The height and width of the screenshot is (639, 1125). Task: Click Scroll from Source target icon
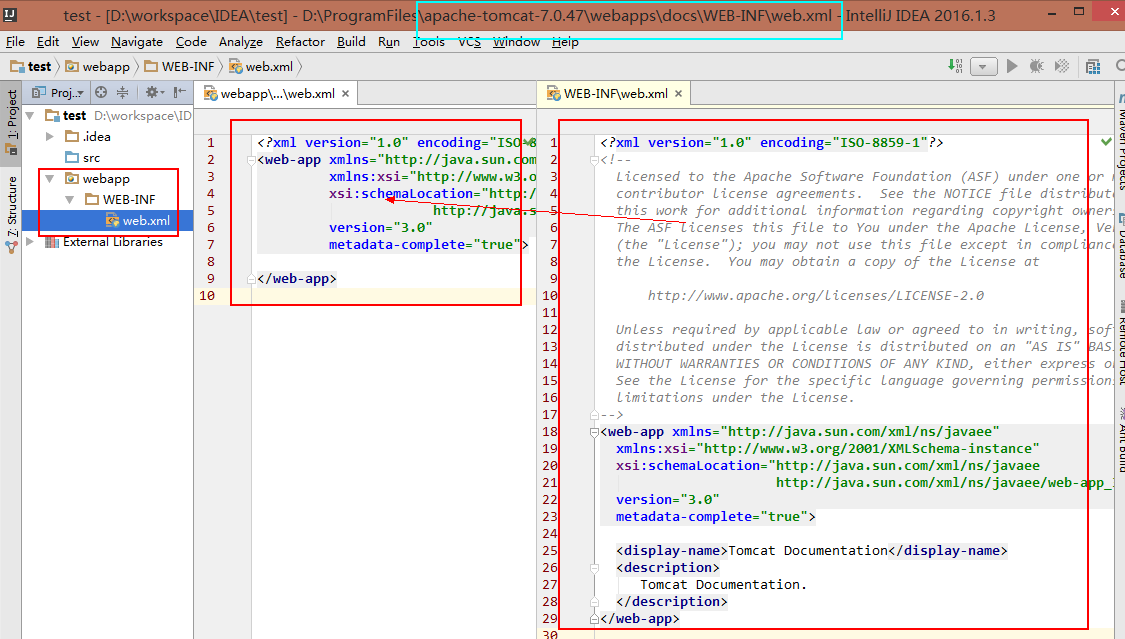point(101,92)
